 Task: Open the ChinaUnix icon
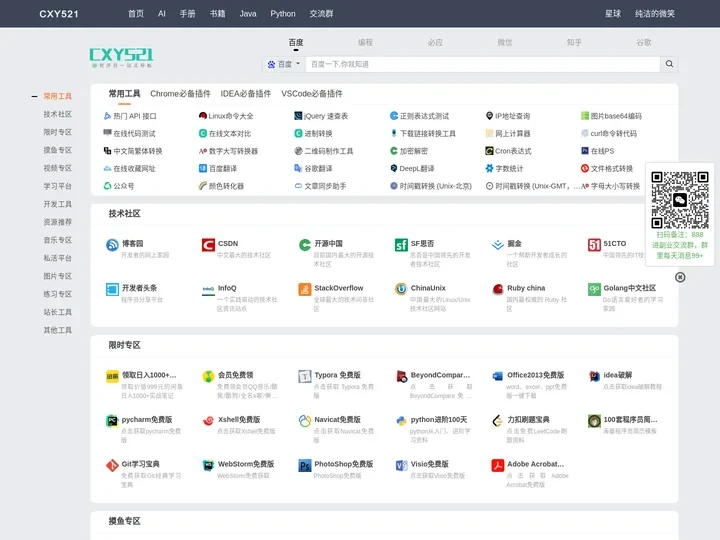pyautogui.click(x=401, y=289)
